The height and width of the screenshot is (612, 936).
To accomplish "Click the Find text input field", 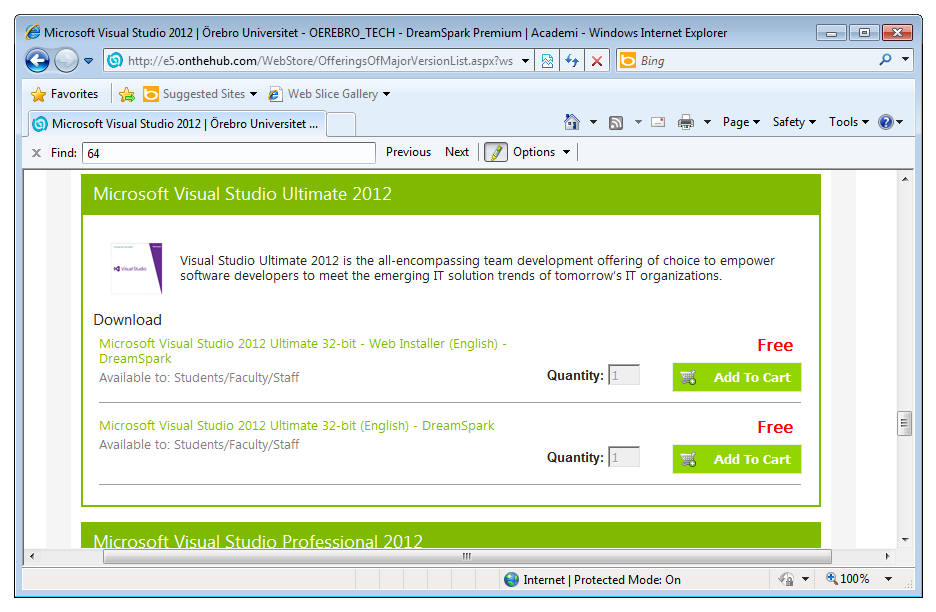I will click(229, 153).
